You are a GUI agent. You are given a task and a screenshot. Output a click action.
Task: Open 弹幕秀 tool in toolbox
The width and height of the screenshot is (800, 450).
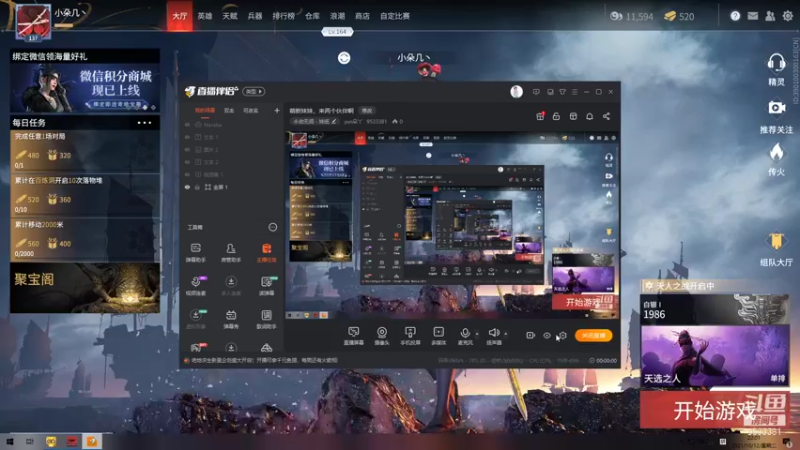pos(231,319)
